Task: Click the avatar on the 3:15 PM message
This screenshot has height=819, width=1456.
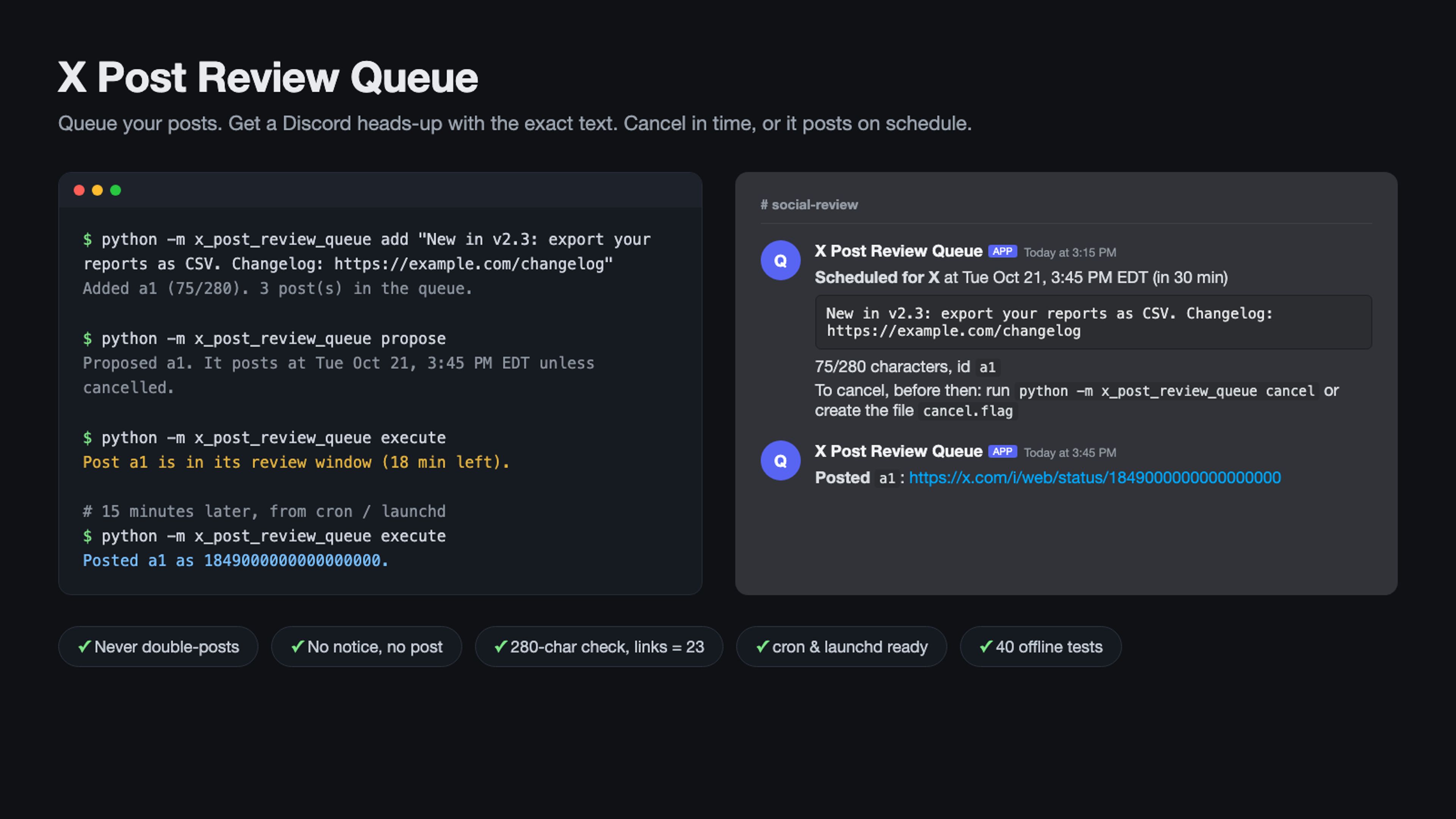Action: (x=780, y=260)
